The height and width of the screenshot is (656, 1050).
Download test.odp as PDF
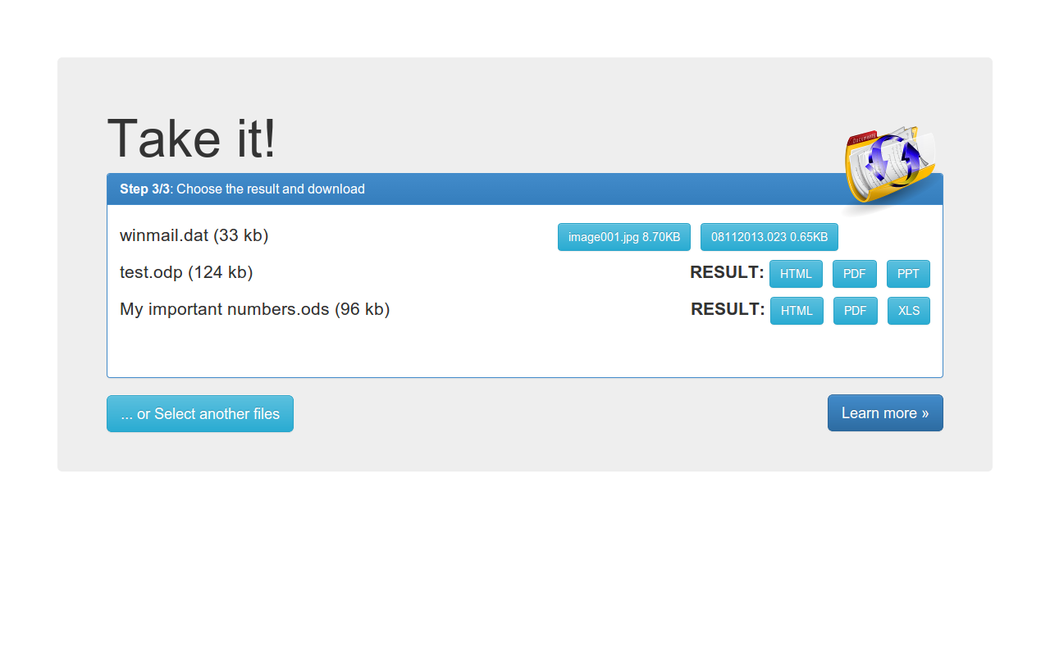click(854, 274)
